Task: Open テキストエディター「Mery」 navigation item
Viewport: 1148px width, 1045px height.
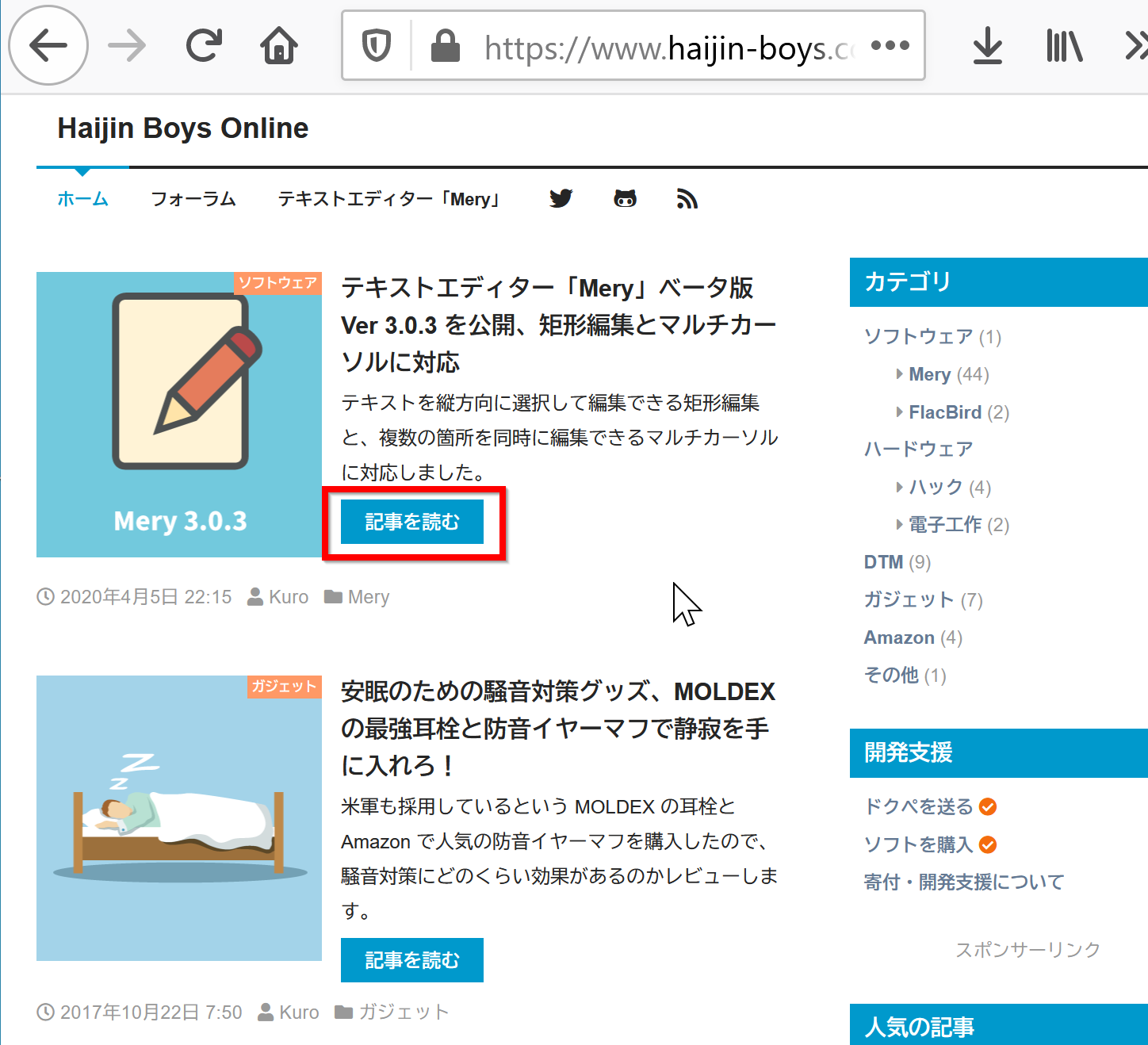Action: (x=391, y=199)
